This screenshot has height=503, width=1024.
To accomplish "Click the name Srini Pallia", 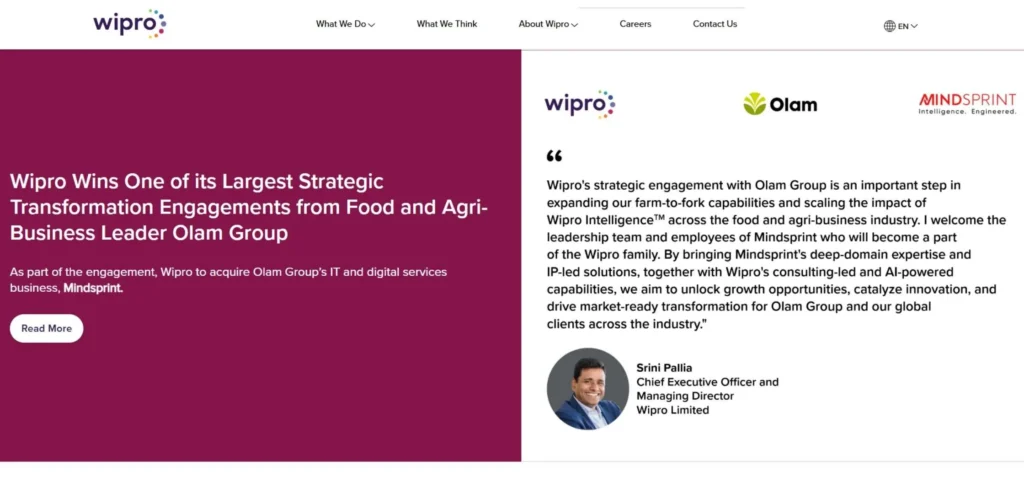I will tap(664, 368).
